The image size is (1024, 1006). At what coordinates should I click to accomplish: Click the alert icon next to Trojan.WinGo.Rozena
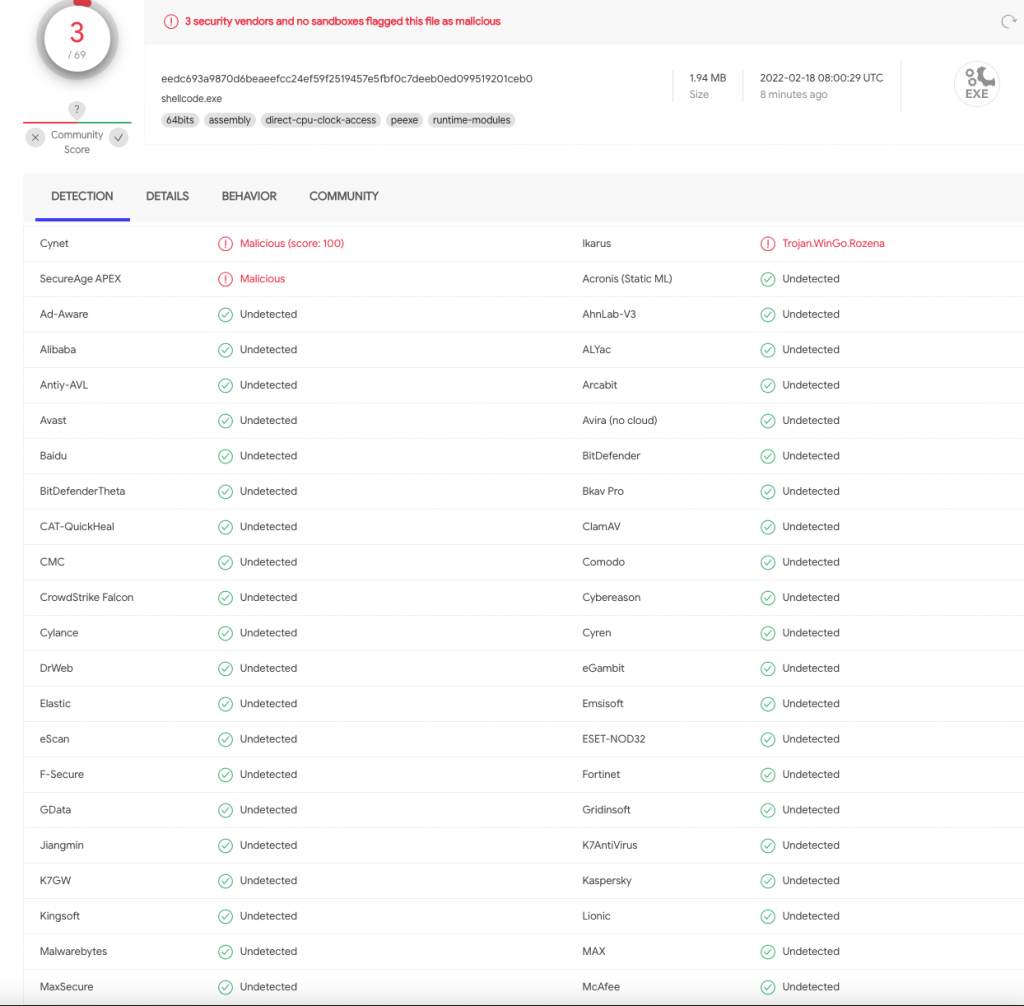tap(767, 244)
